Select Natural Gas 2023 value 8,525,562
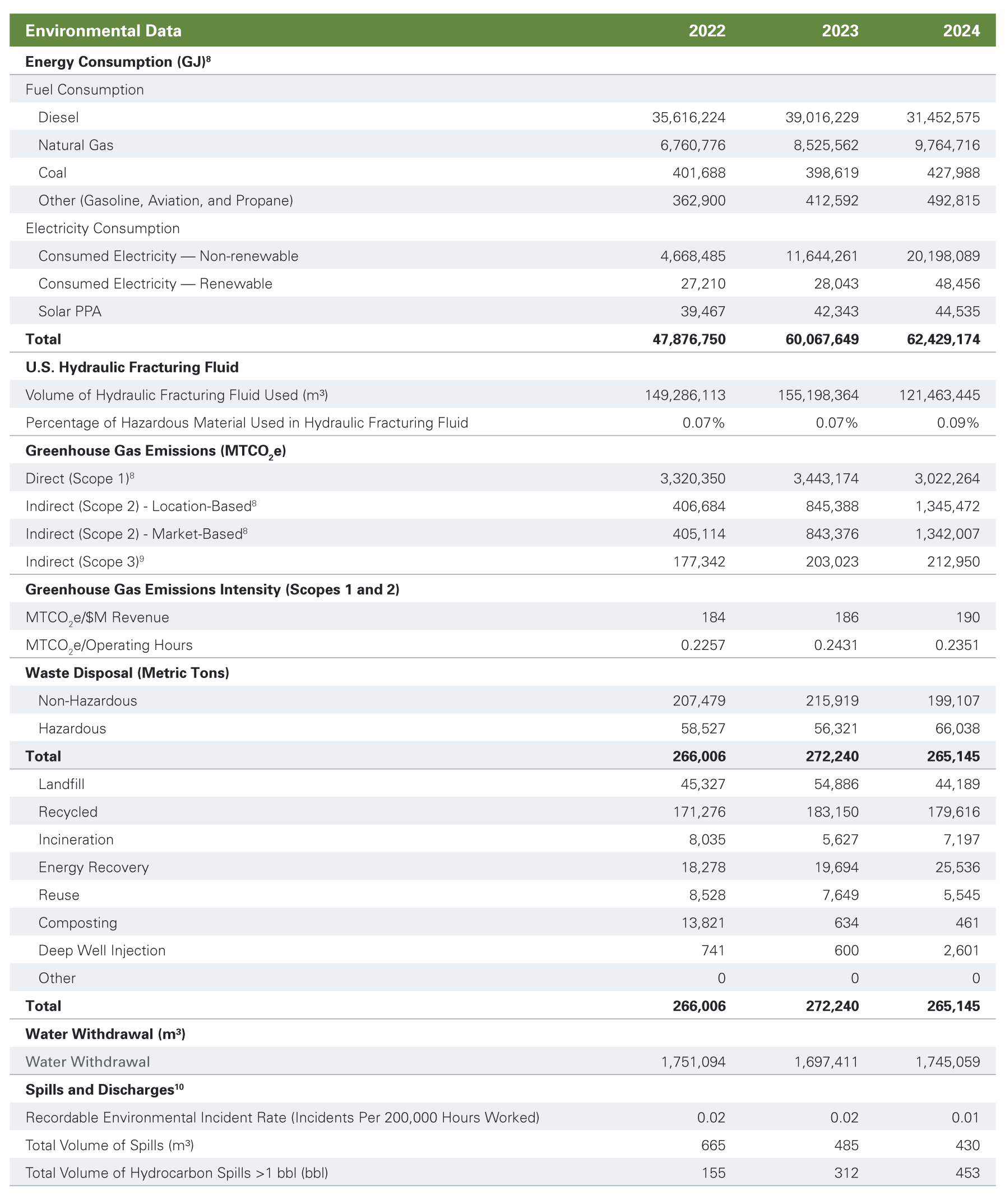Screen dimensions: 1005x1204 click(826, 145)
